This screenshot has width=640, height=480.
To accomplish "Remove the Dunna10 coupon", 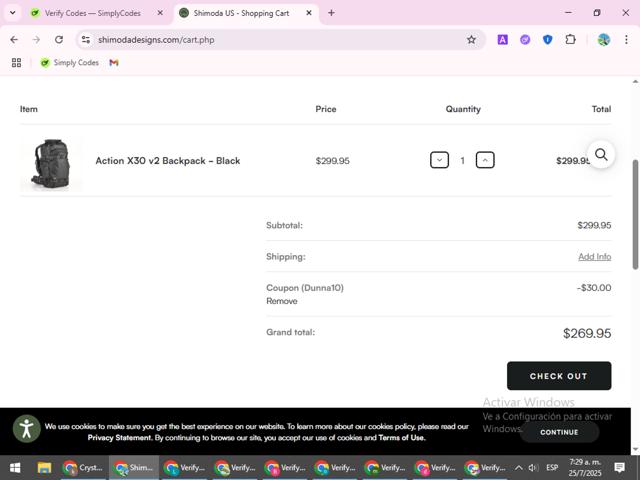I will click(x=282, y=301).
